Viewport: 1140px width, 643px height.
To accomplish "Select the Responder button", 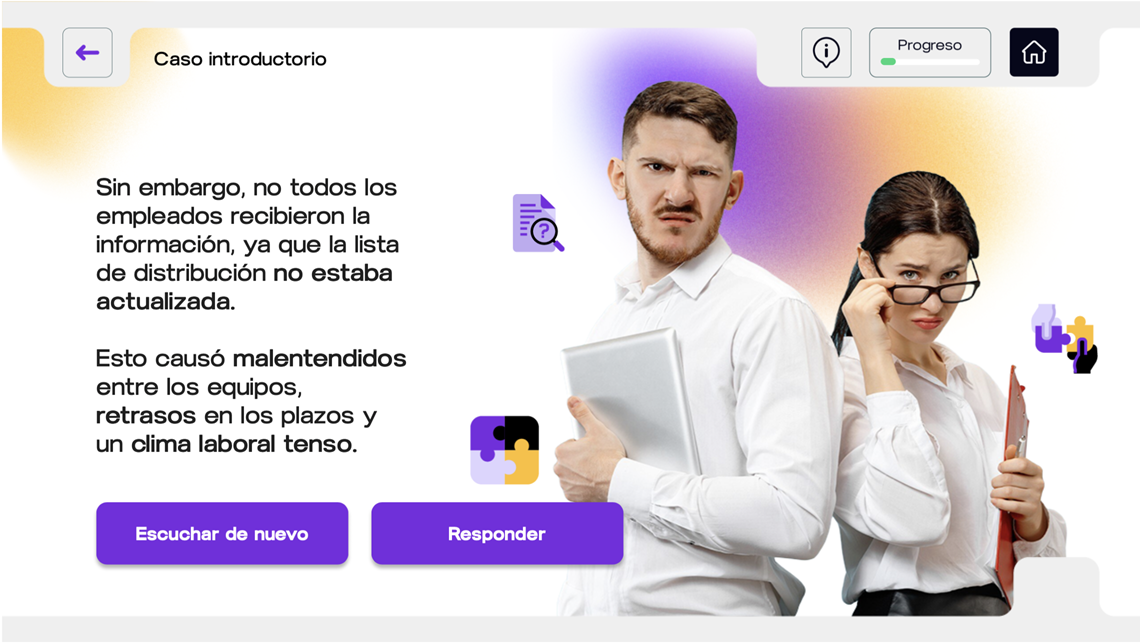I will (497, 534).
